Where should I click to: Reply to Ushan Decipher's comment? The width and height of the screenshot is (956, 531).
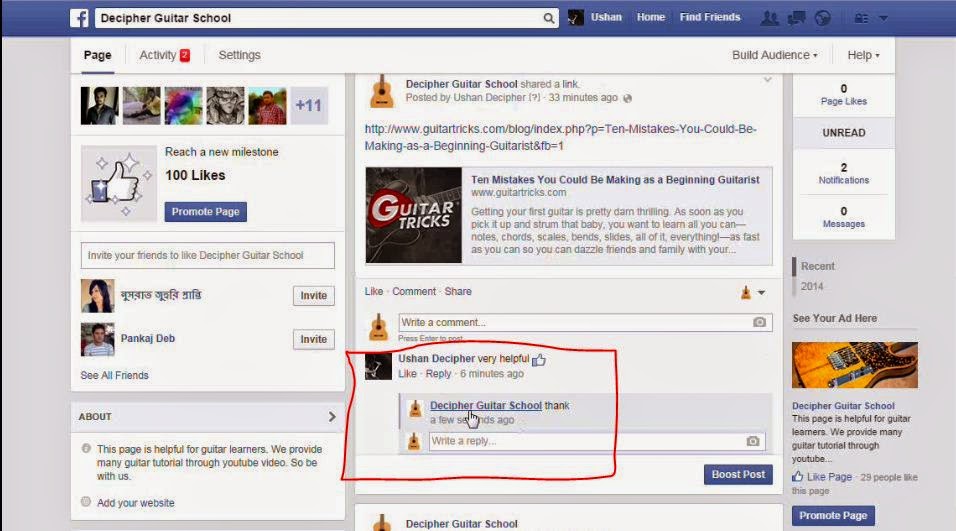click(x=438, y=374)
